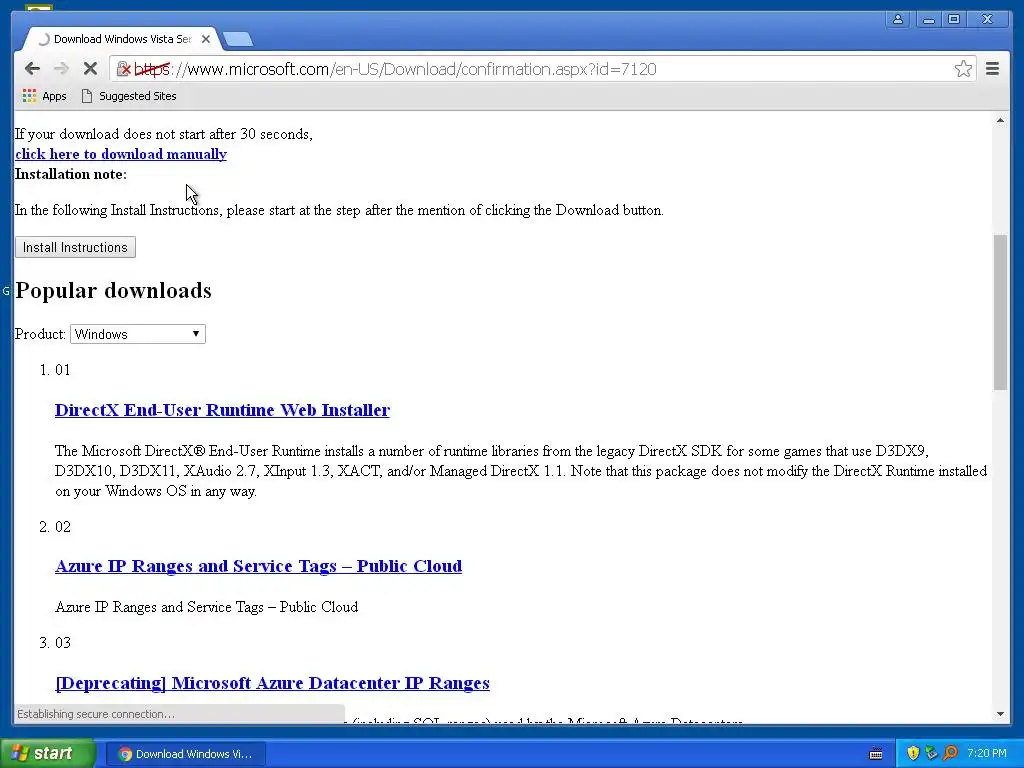Image resolution: width=1024 pixels, height=768 pixels.
Task: Open Deprecating Microsoft Azure Datacenter IP Ranges link
Action: coord(272,683)
